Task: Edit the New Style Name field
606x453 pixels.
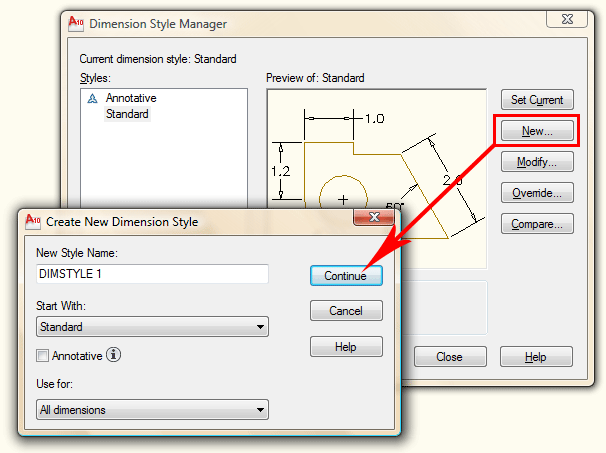Action: 152,274
